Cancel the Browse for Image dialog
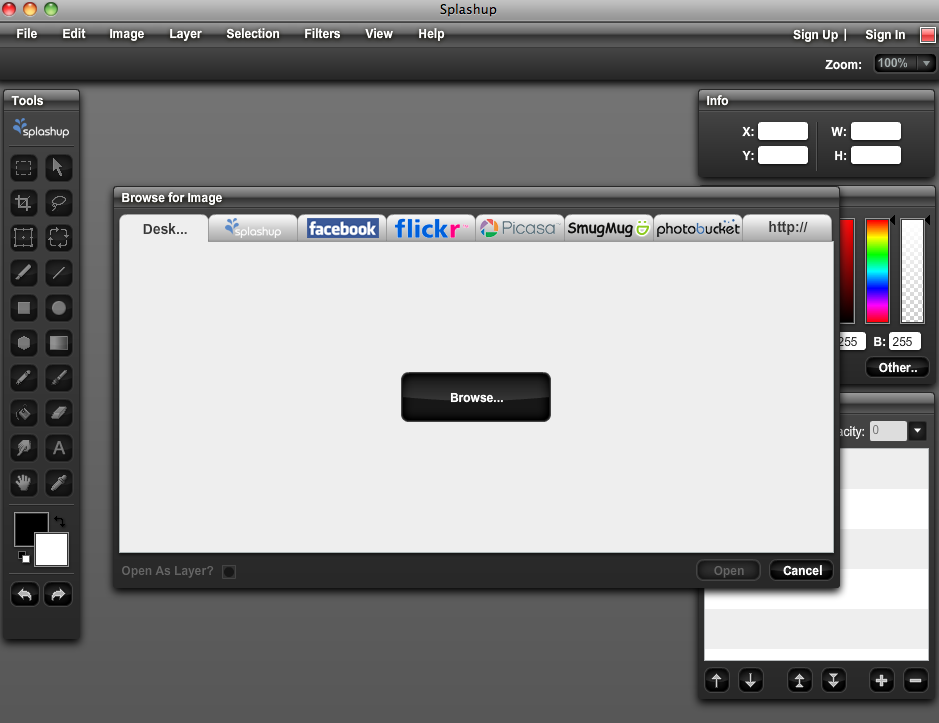939x723 pixels. 802,571
